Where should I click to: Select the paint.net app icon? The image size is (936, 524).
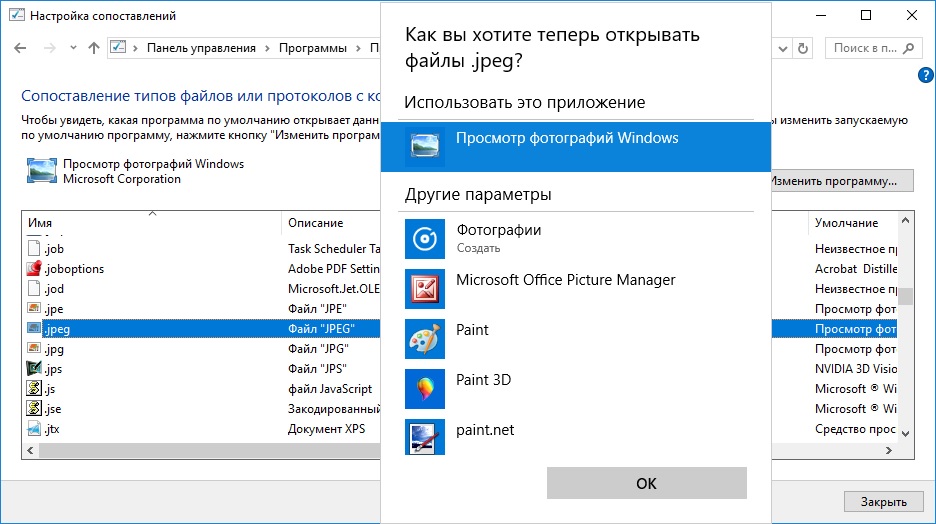point(424,437)
